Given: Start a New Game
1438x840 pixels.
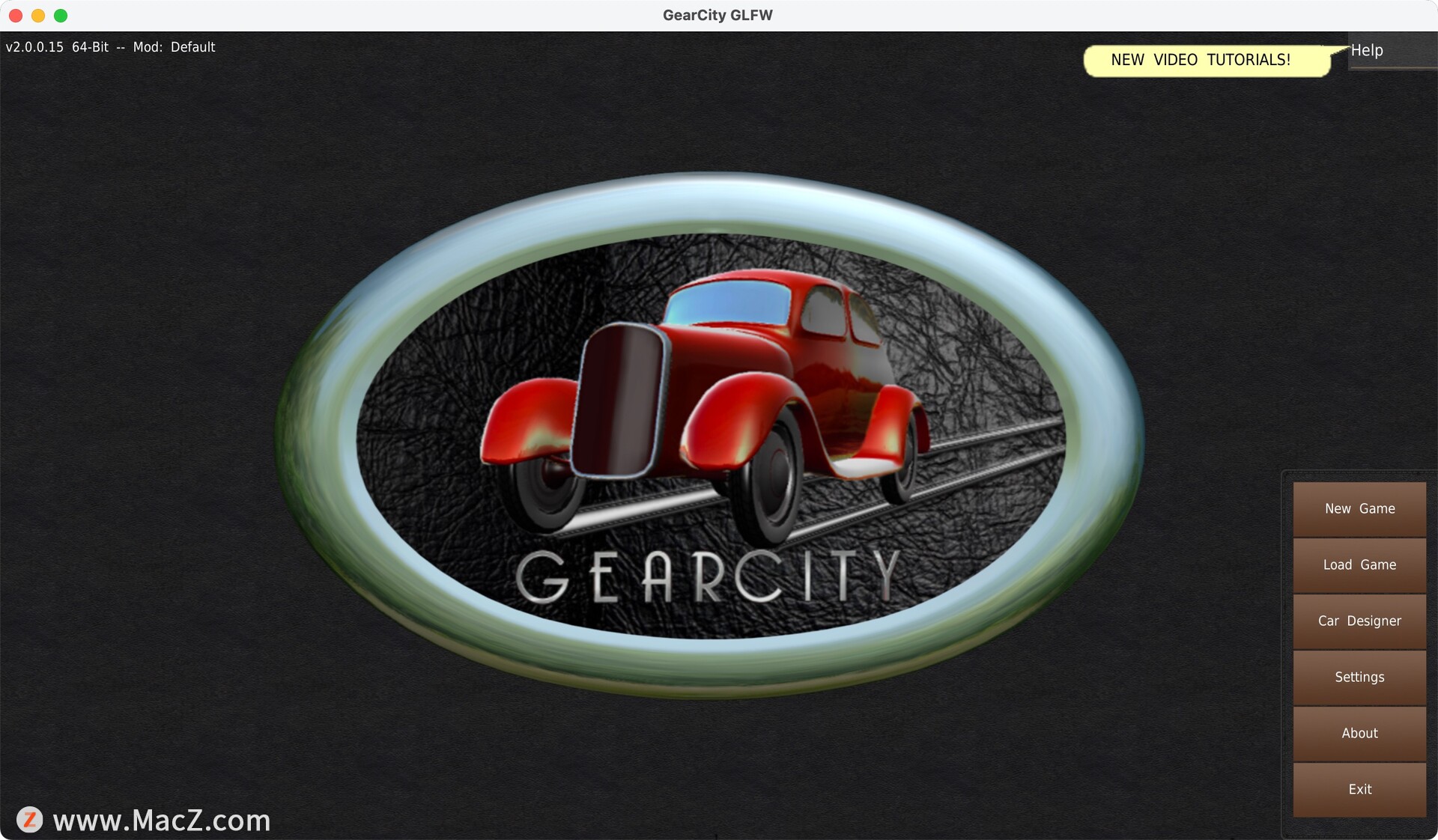Looking at the screenshot, I should tap(1359, 509).
